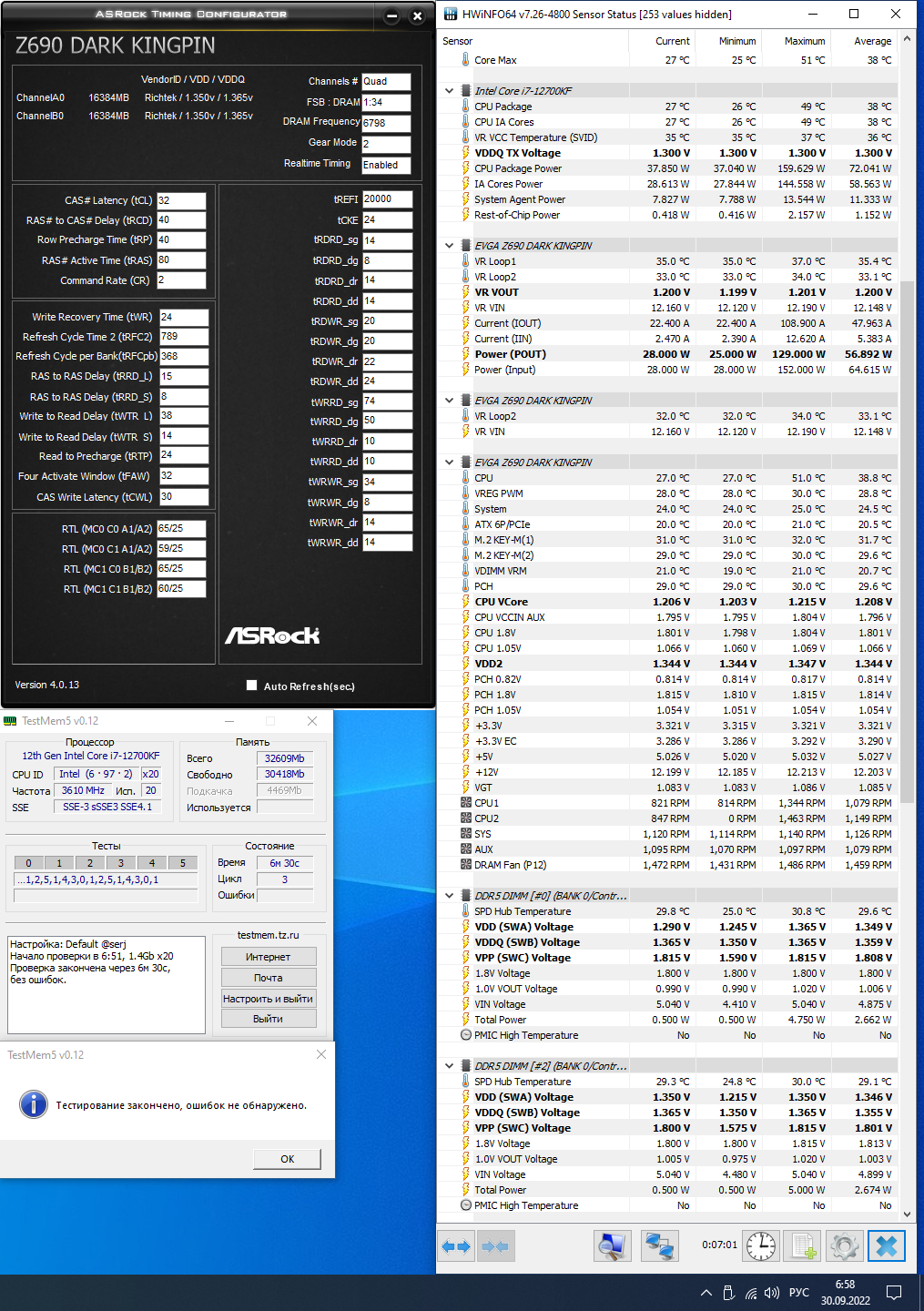Collapse the DDR5 DIMM [#2] group

[449, 1066]
